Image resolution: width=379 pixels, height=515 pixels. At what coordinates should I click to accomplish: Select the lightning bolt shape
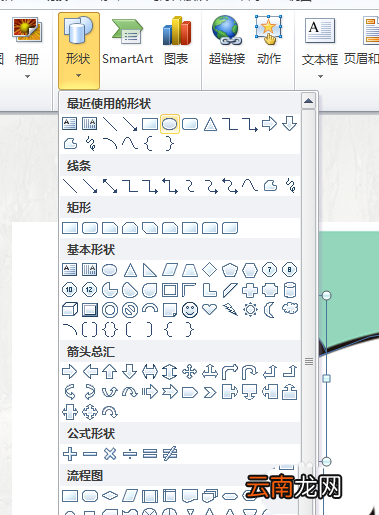tap(230, 310)
